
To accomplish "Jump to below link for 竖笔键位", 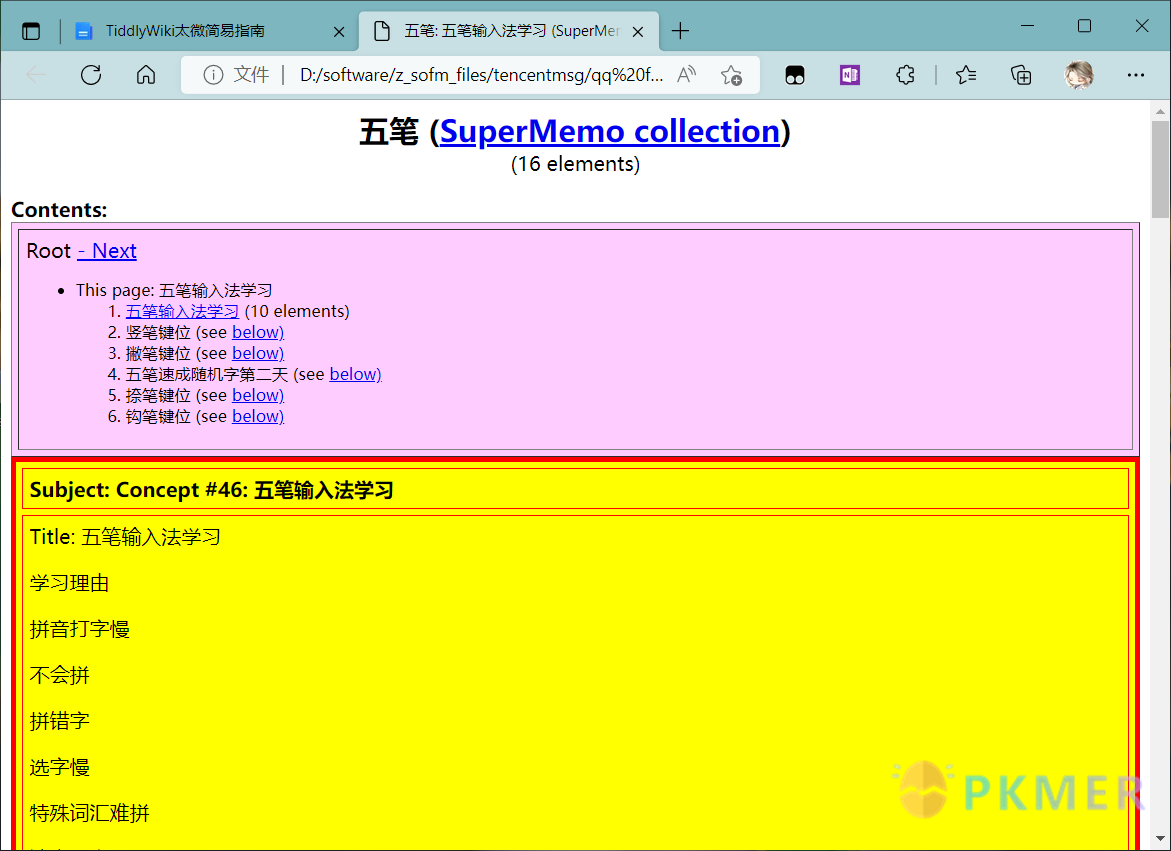I will 258,332.
